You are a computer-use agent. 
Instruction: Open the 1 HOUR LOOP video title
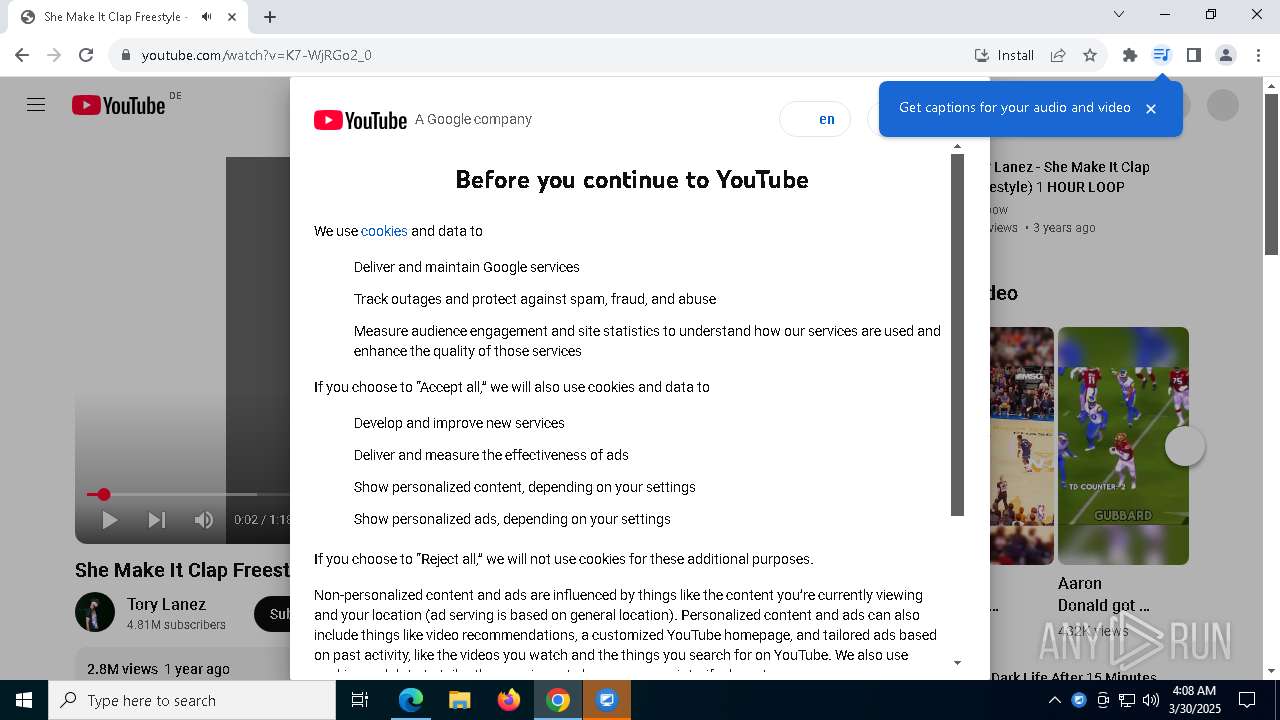pyautogui.click(x=1070, y=177)
